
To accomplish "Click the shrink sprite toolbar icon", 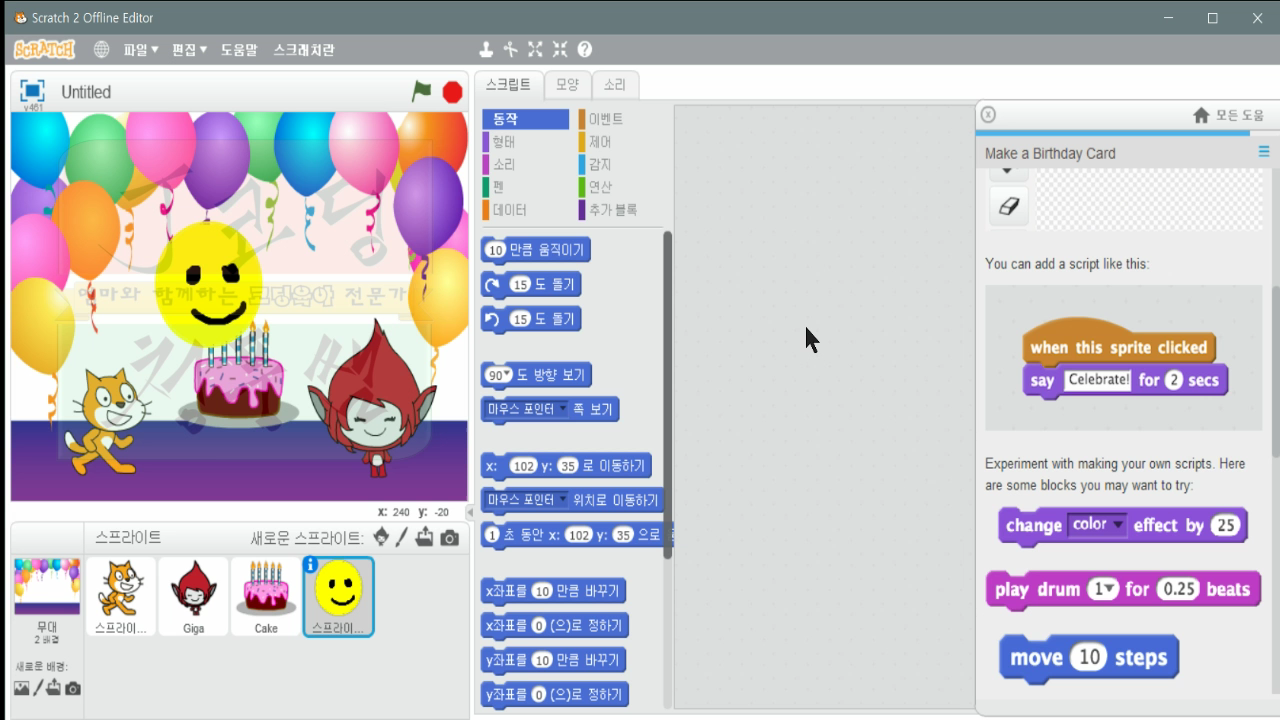I will point(560,48).
